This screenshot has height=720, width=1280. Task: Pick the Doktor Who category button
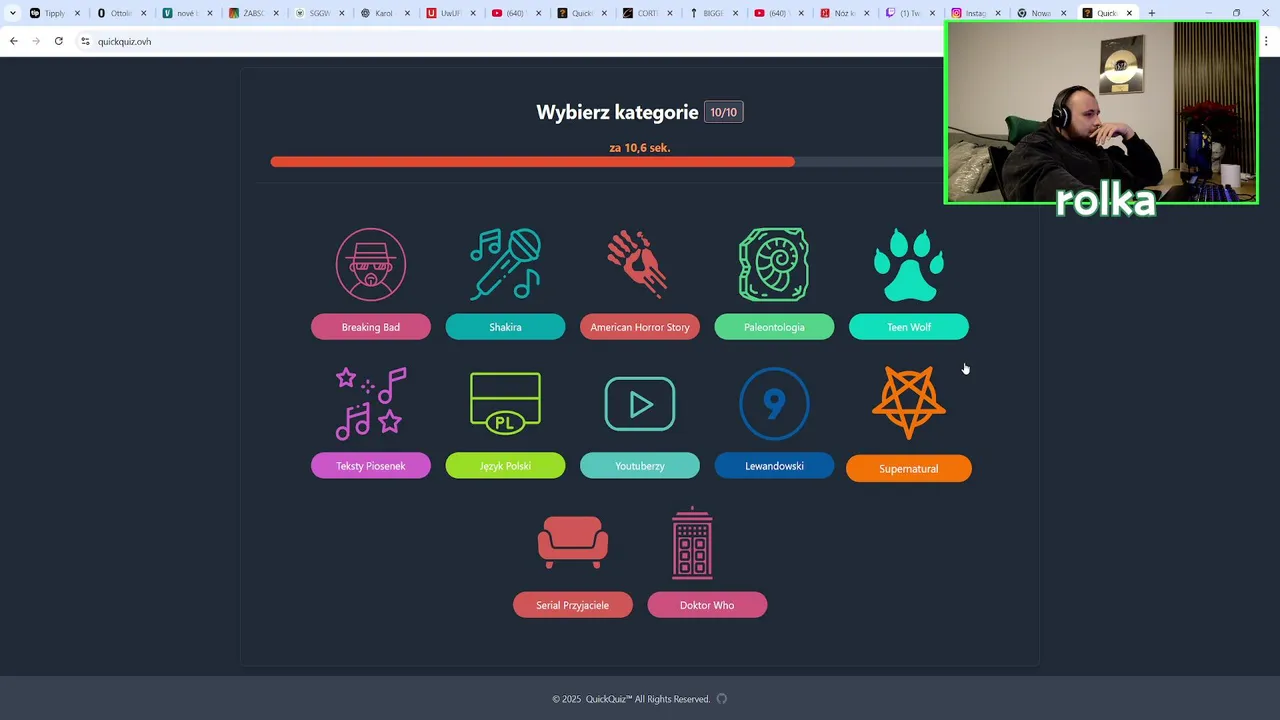(707, 605)
